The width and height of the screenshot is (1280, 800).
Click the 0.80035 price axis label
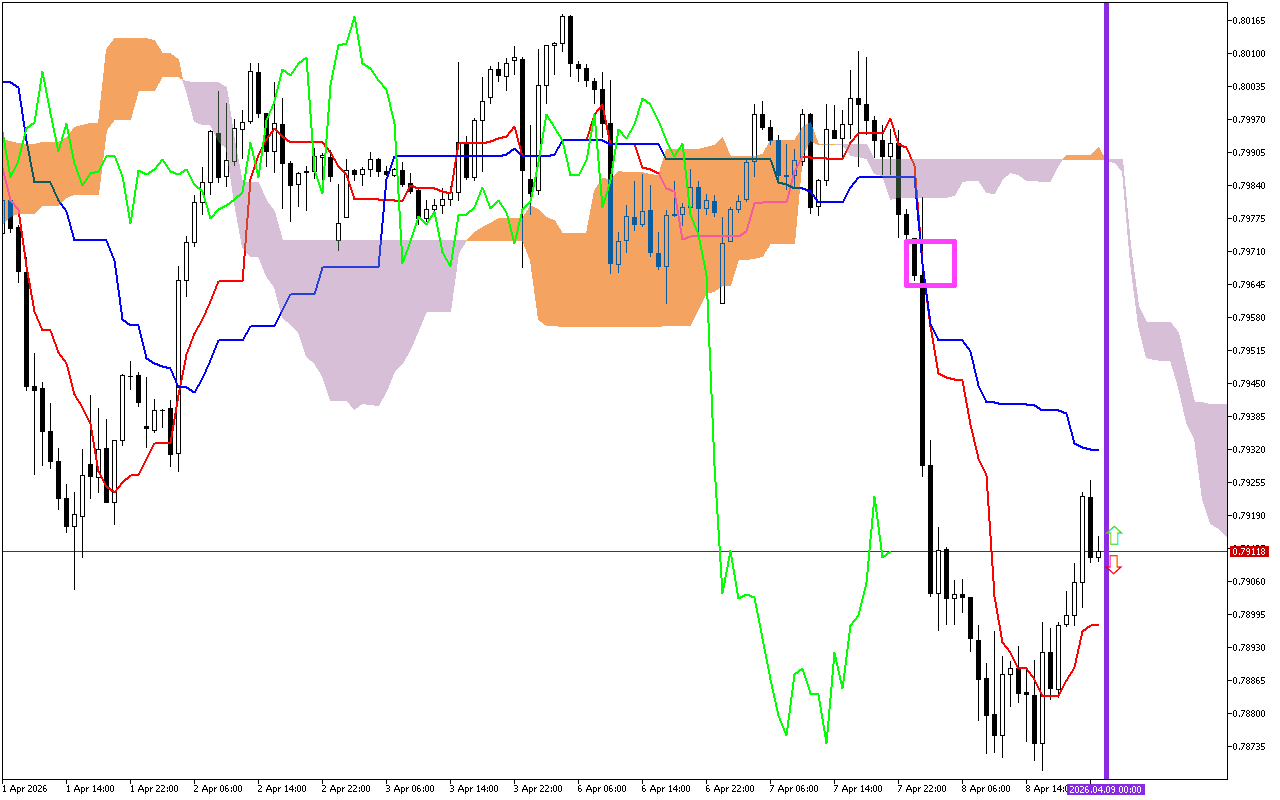click(1249, 86)
